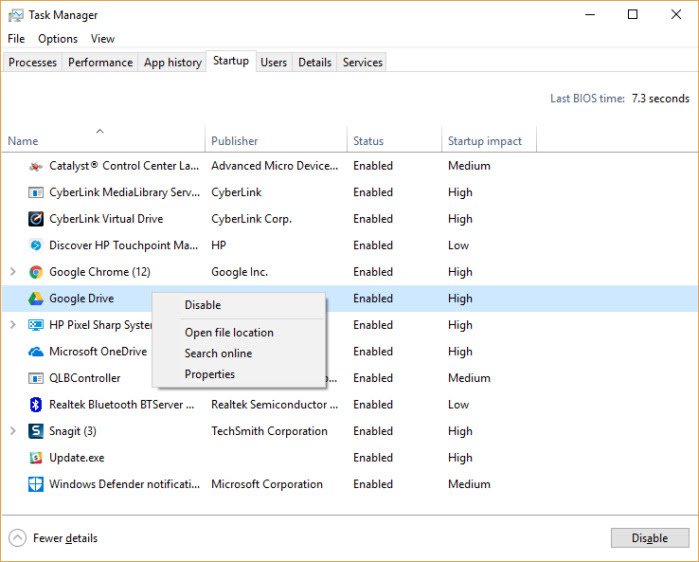Viewport: 699px width, 562px height.
Task: Sort by Startup impact column header
Action: click(485, 141)
